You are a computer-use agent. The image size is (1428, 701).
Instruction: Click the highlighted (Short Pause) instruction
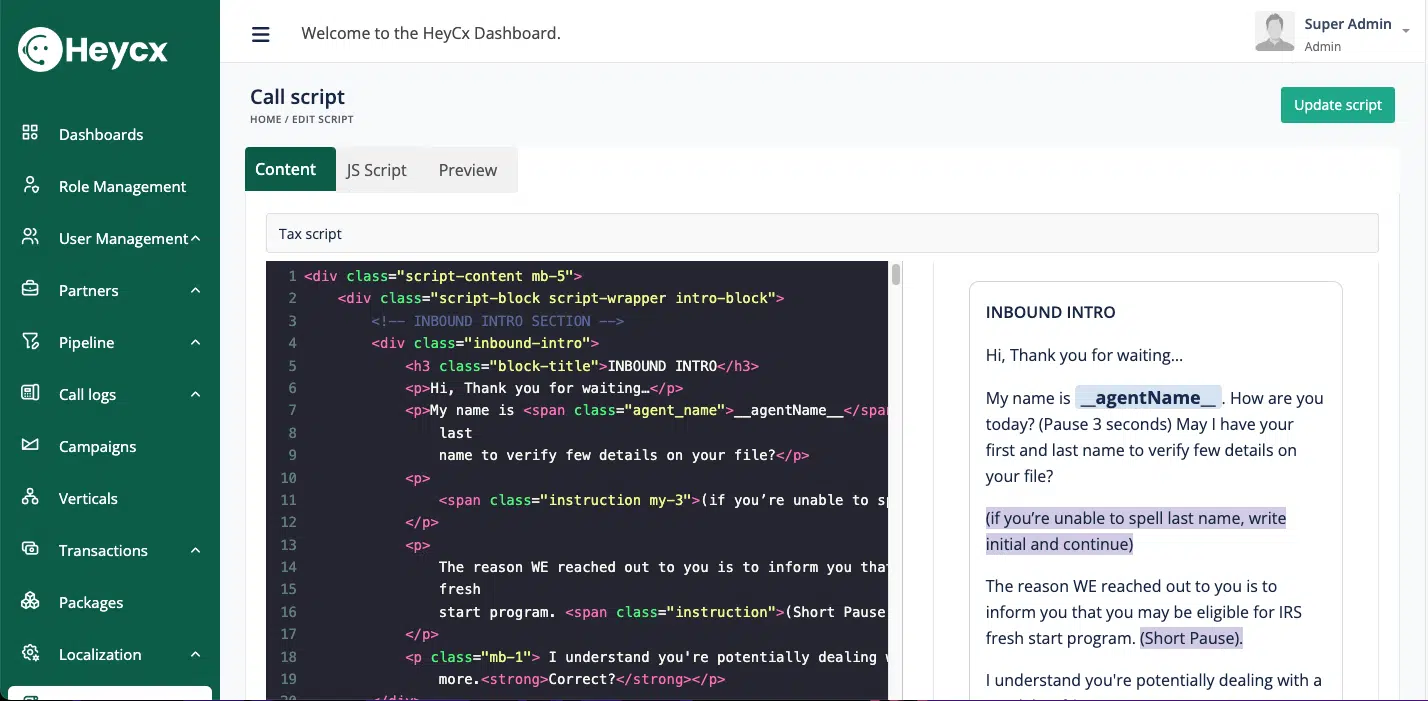pos(1191,638)
